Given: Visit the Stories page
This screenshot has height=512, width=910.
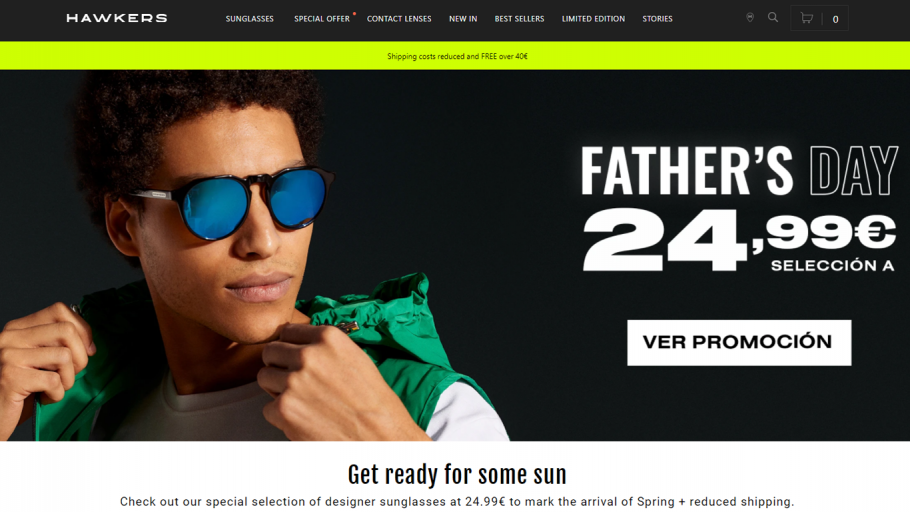Looking at the screenshot, I should pos(657,19).
